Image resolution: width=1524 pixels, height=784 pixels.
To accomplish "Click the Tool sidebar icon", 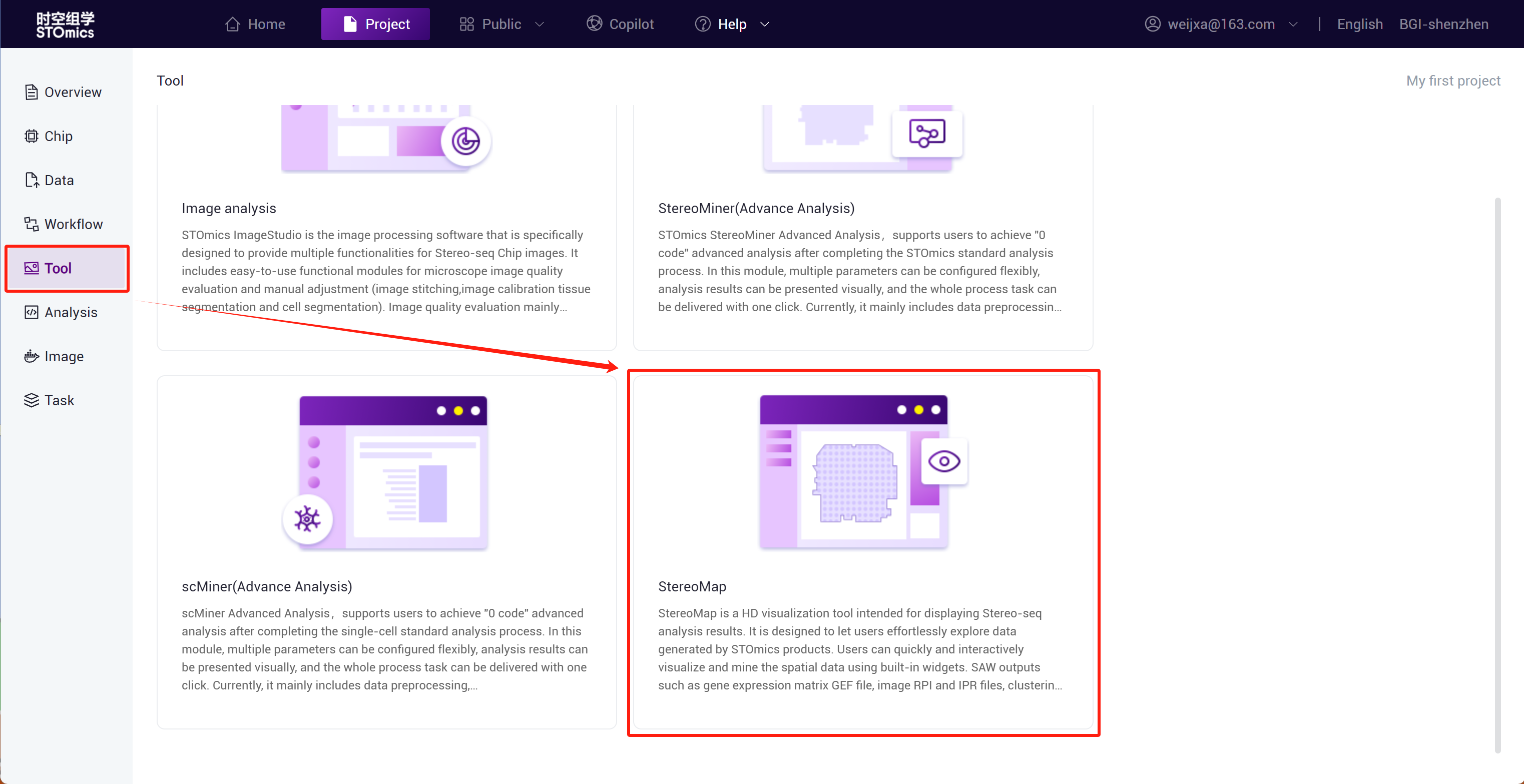I will tap(32, 269).
